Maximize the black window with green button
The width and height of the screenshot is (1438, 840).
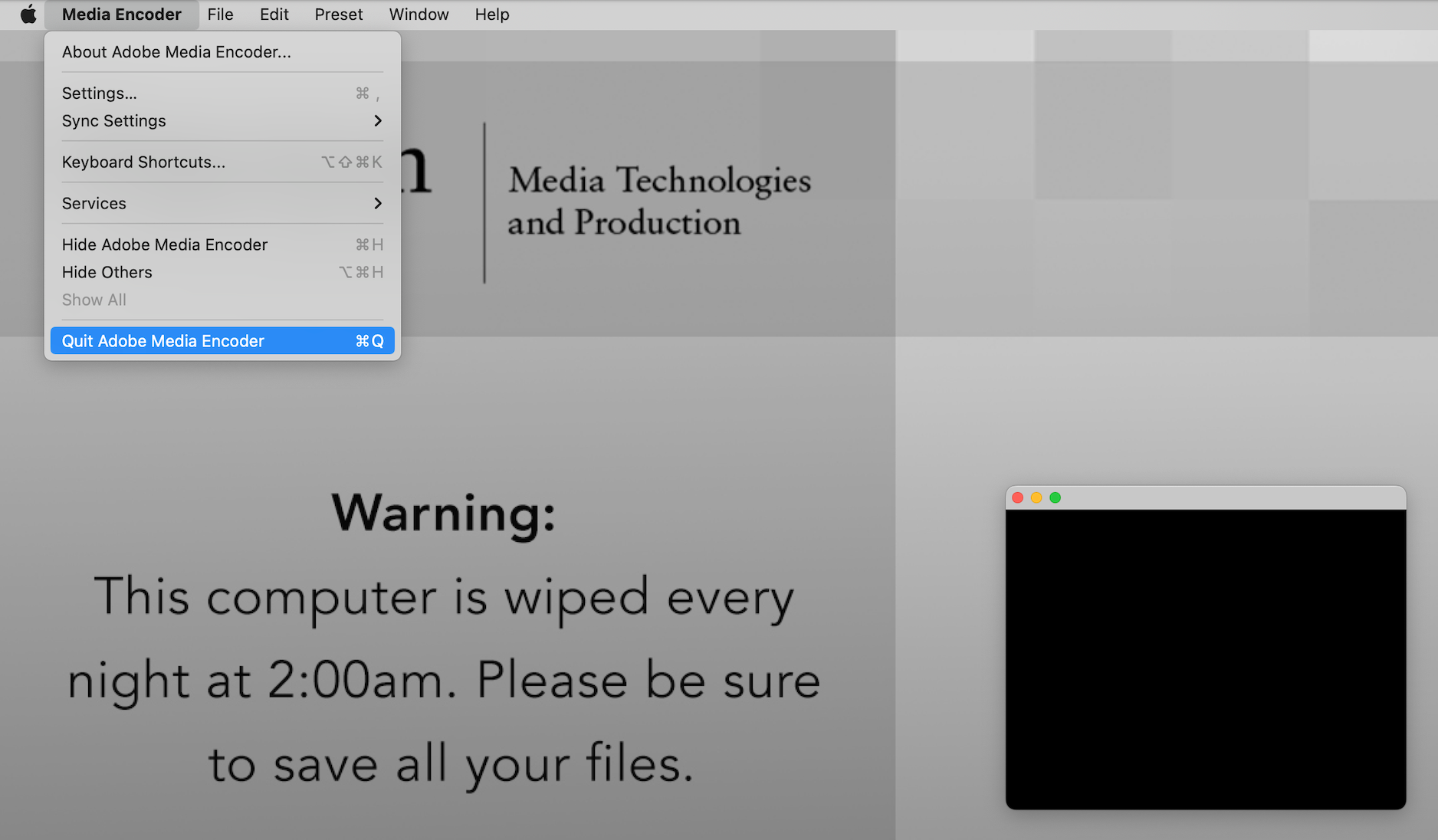click(1056, 497)
